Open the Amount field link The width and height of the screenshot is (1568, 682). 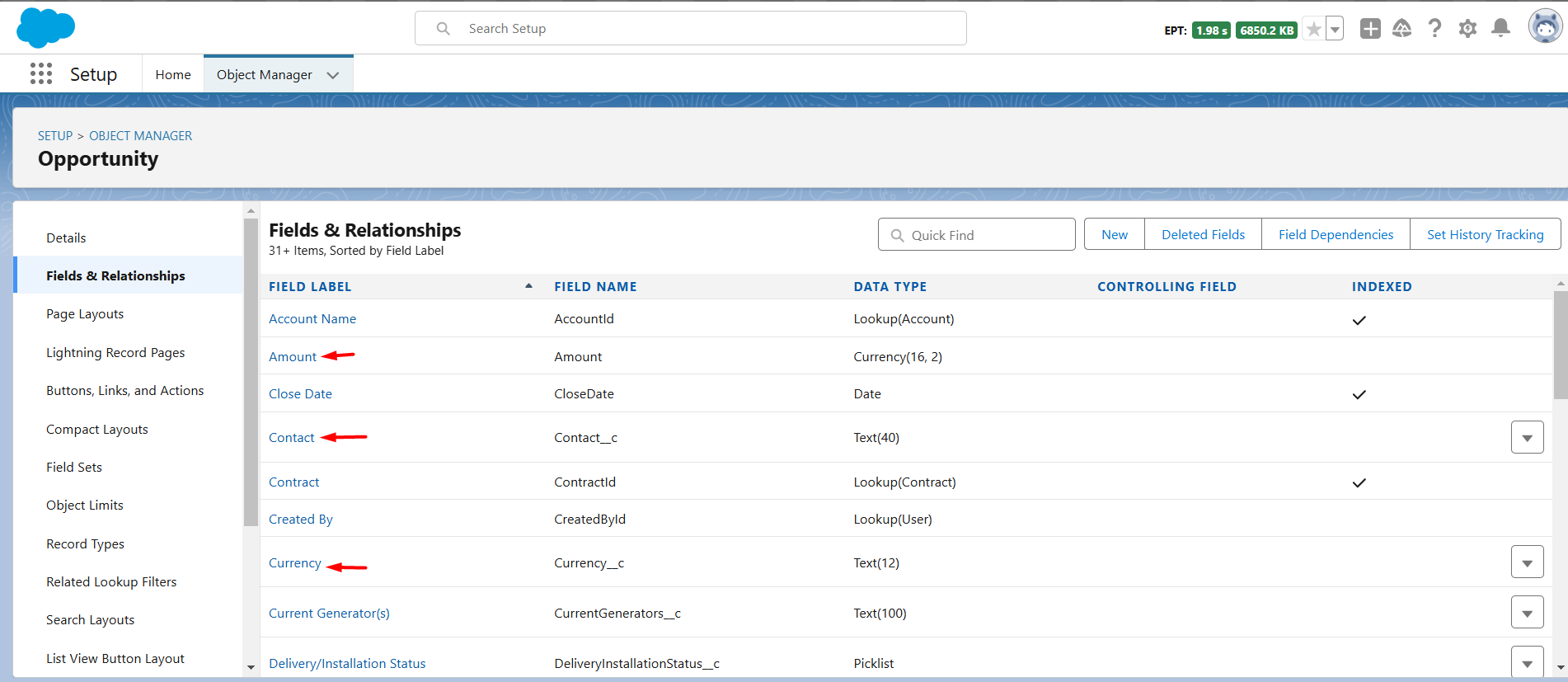[x=293, y=356]
